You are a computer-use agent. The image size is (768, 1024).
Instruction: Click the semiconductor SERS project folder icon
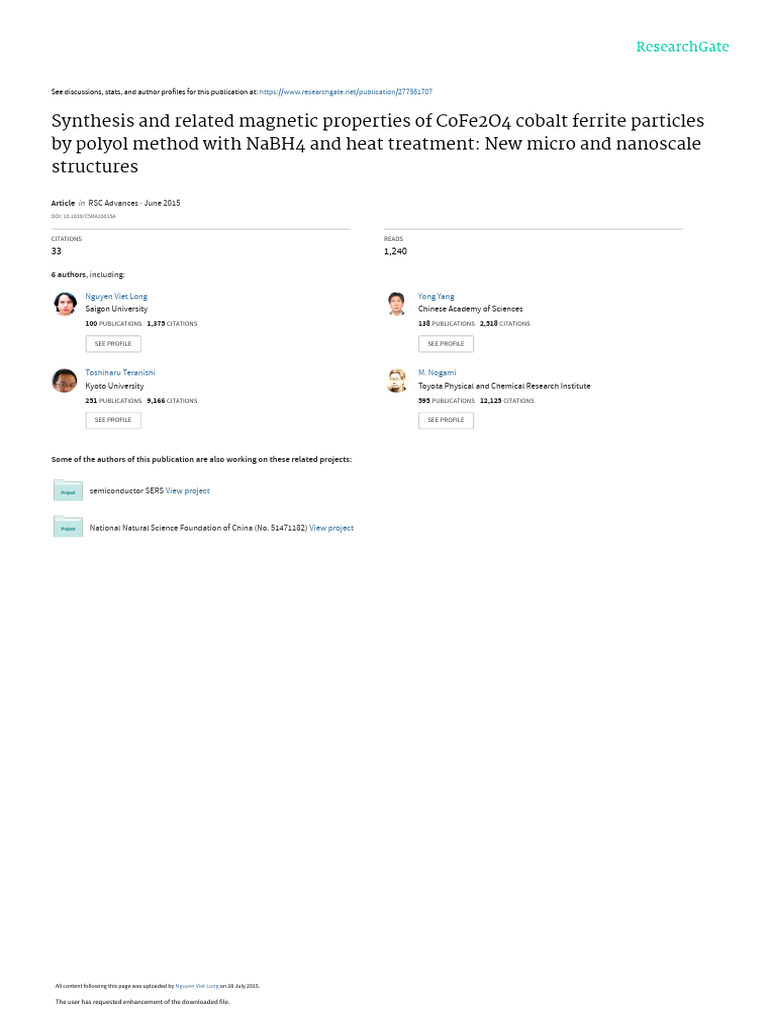[x=68, y=490]
